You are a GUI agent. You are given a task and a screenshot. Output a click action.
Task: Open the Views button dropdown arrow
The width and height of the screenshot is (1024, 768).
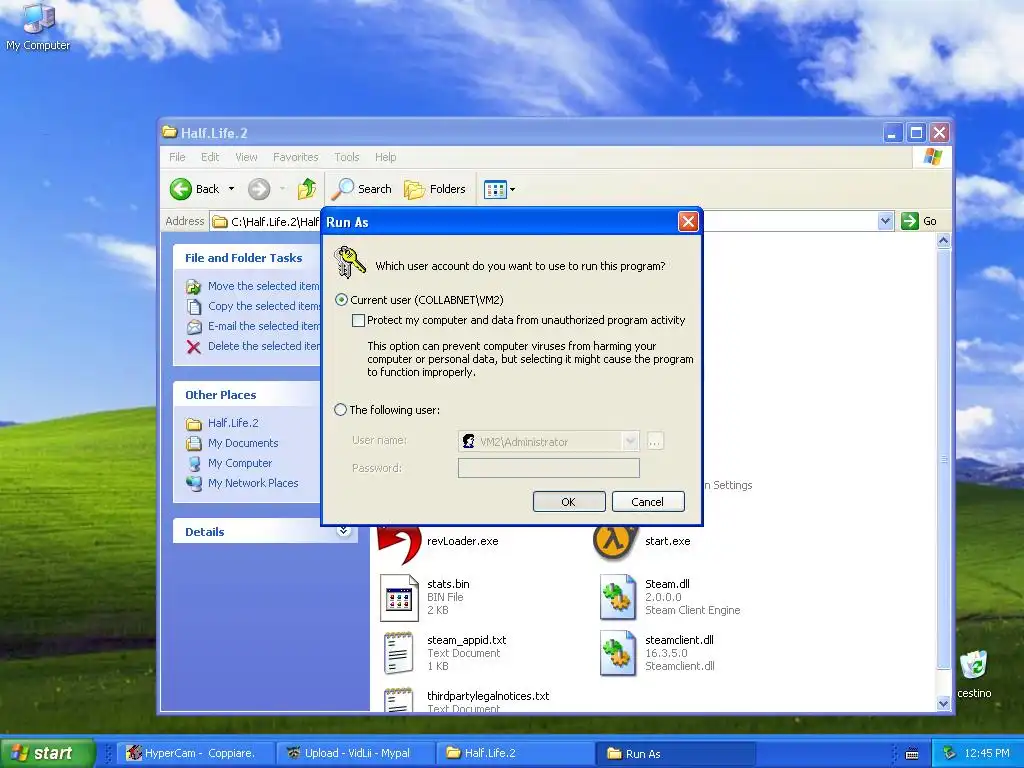pos(513,189)
